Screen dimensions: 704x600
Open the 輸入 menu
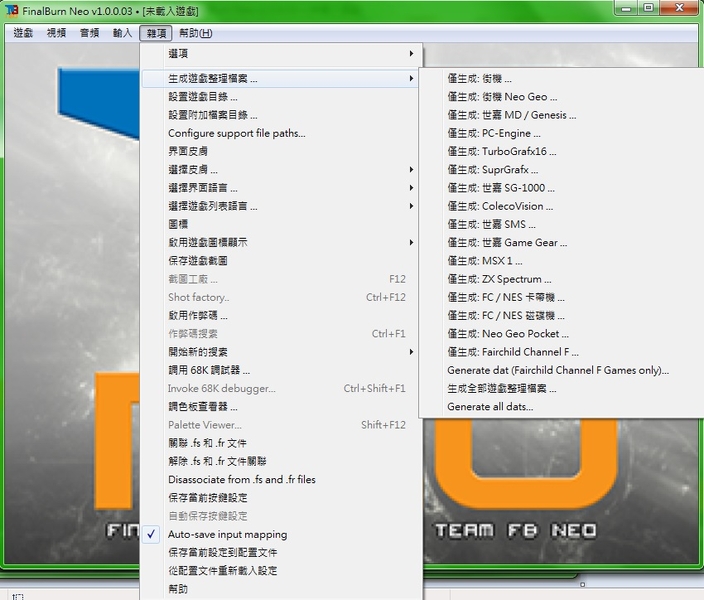pyautogui.click(x=123, y=33)
